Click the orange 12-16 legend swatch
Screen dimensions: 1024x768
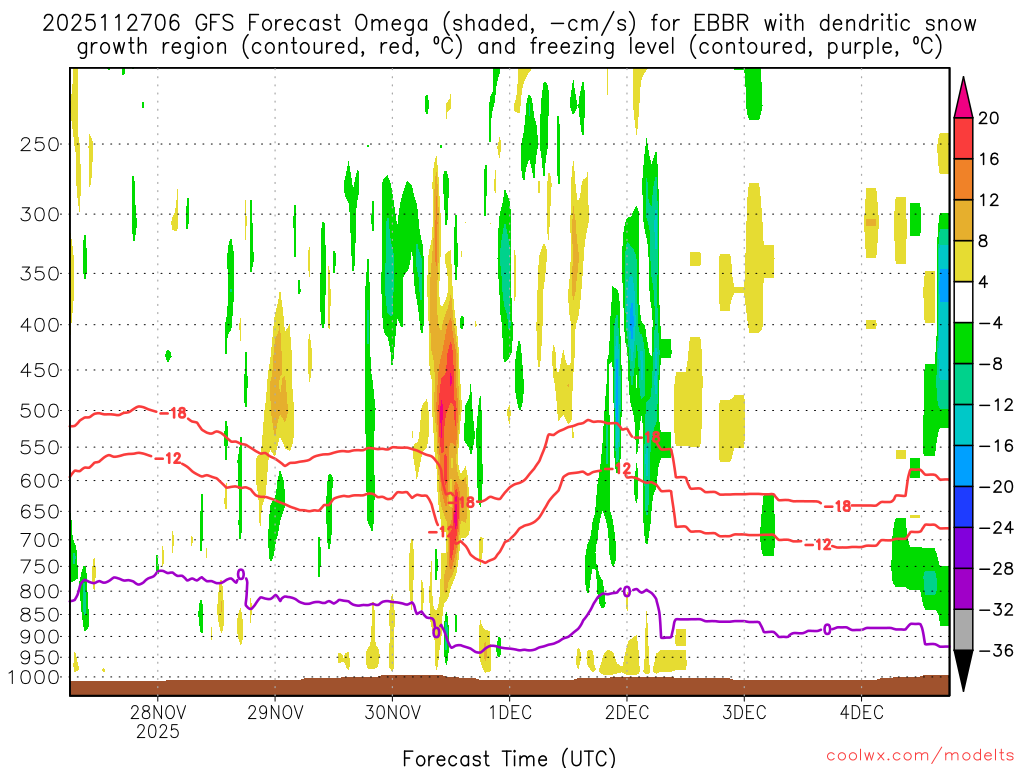coord(963,180)
